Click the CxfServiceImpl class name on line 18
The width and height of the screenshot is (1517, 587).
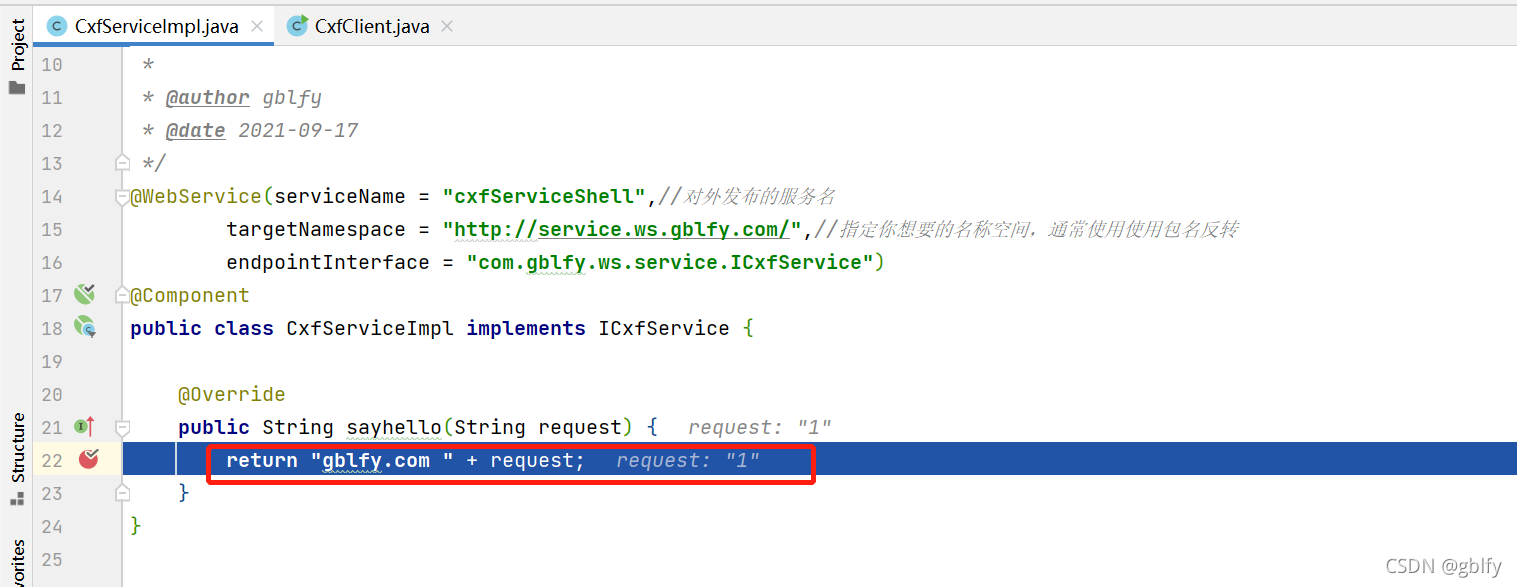370,328
